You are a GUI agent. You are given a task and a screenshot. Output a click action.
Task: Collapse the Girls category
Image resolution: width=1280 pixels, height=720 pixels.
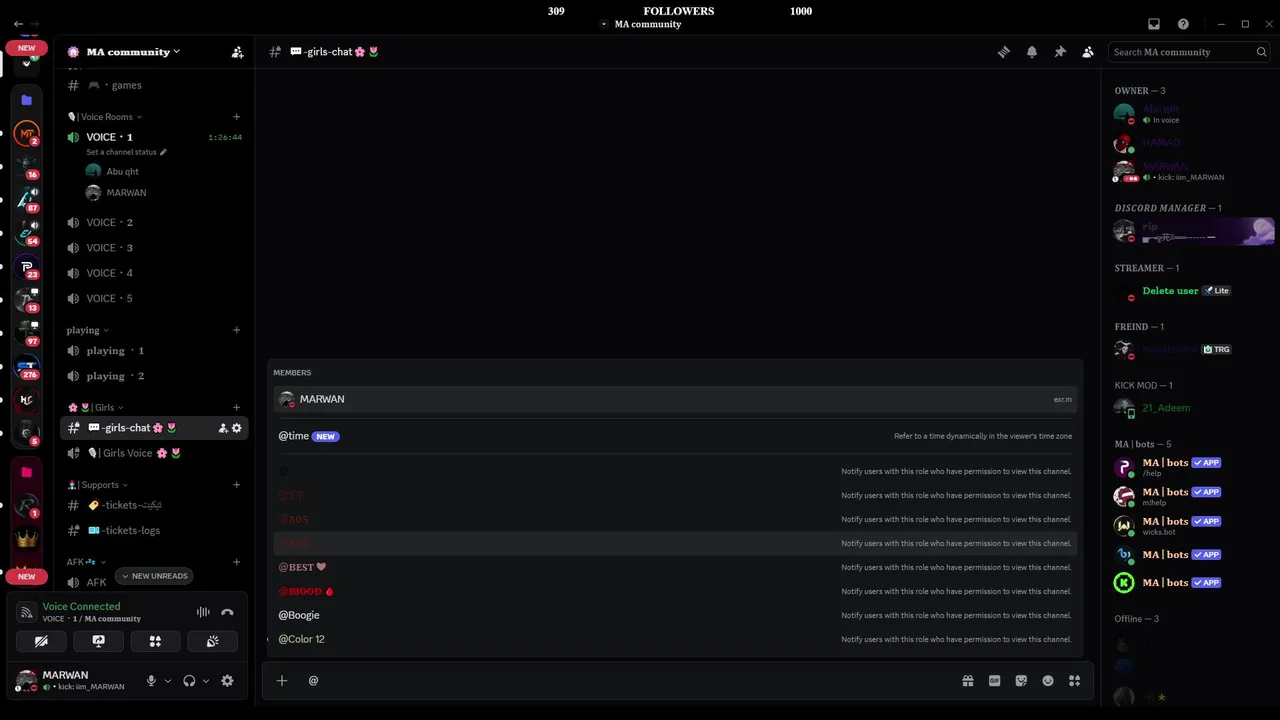(96, 407)
